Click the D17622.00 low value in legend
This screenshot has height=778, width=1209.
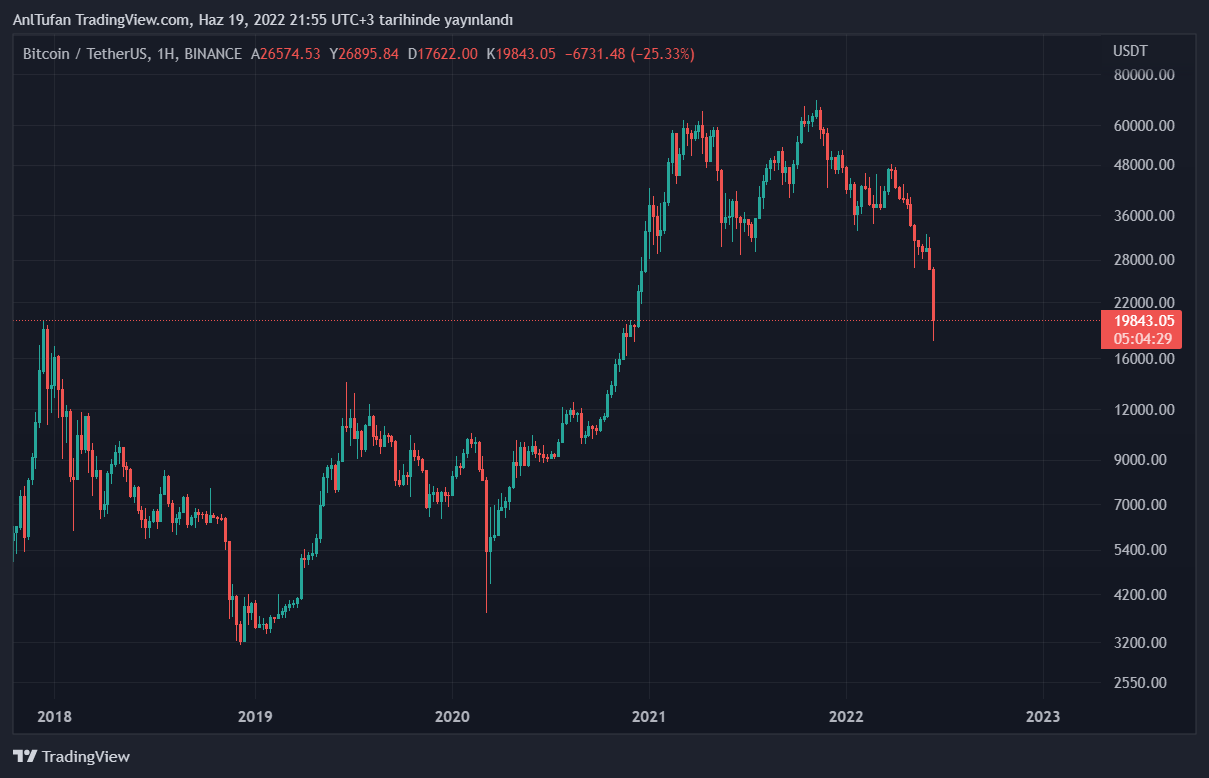442,54
